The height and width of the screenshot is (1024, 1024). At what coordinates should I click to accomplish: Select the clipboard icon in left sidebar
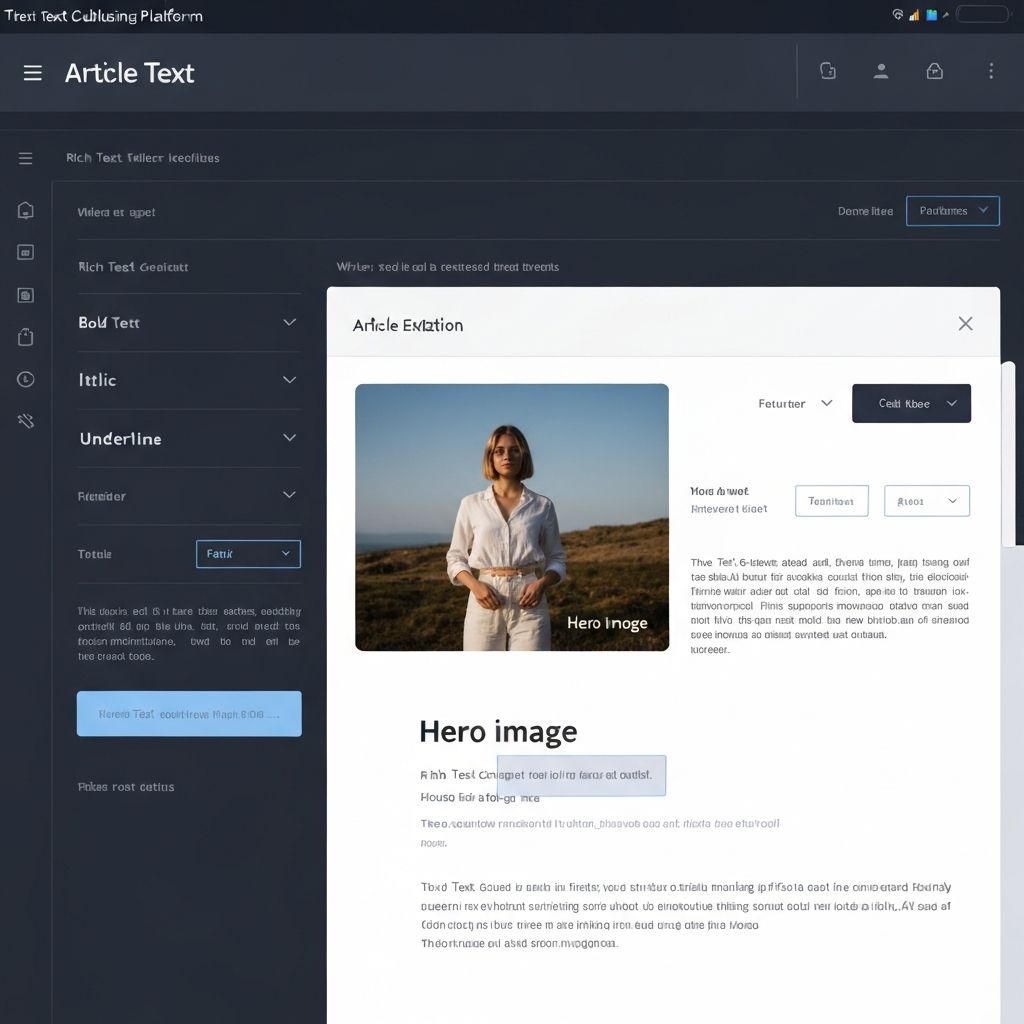pos(26,337)
